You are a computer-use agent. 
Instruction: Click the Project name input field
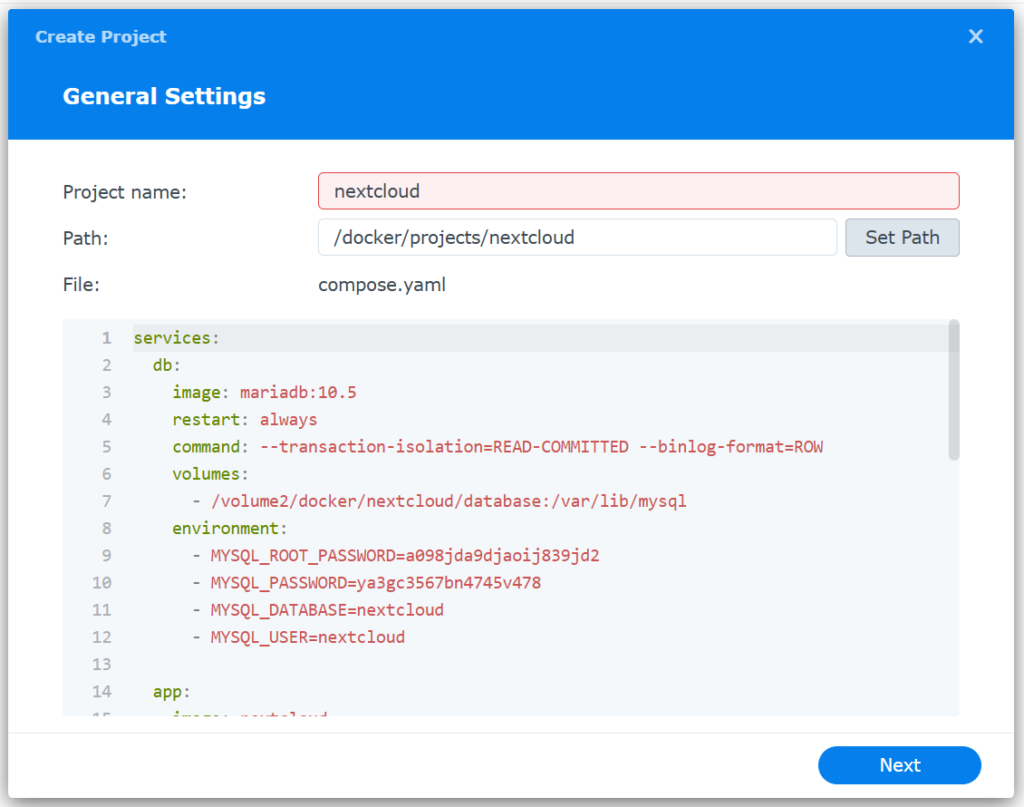(x=638, y=191)
